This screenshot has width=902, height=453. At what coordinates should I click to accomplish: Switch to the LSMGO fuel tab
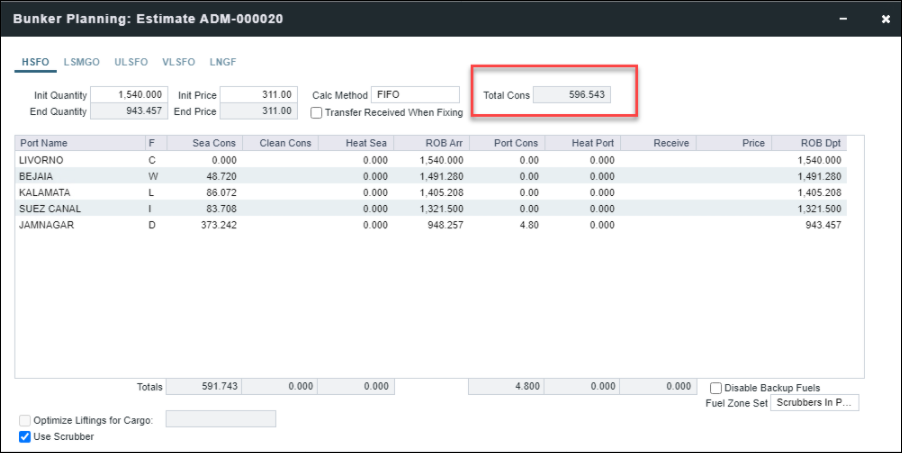(82, 62)
